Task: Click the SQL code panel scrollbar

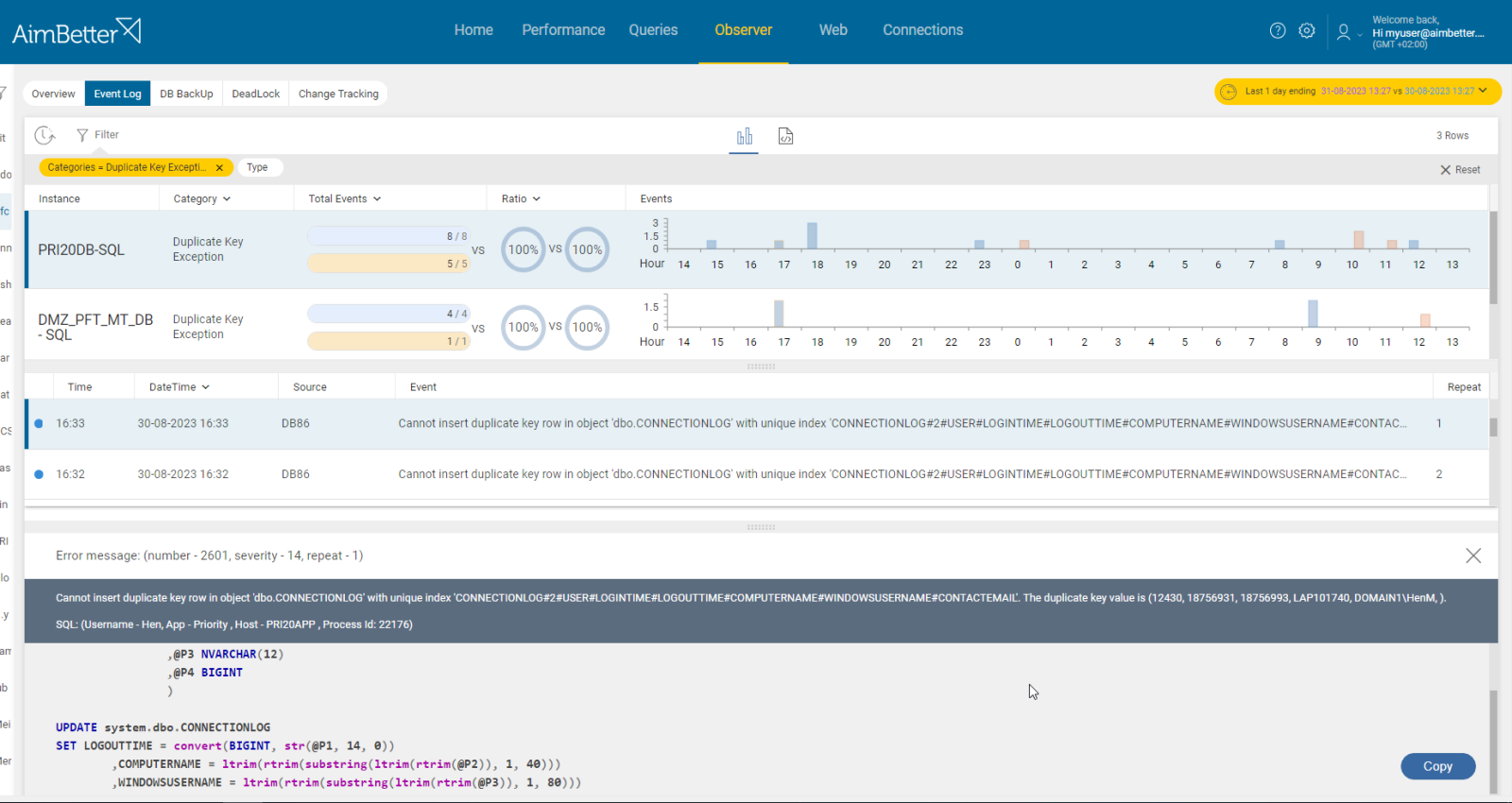Action: (1493, 743)
